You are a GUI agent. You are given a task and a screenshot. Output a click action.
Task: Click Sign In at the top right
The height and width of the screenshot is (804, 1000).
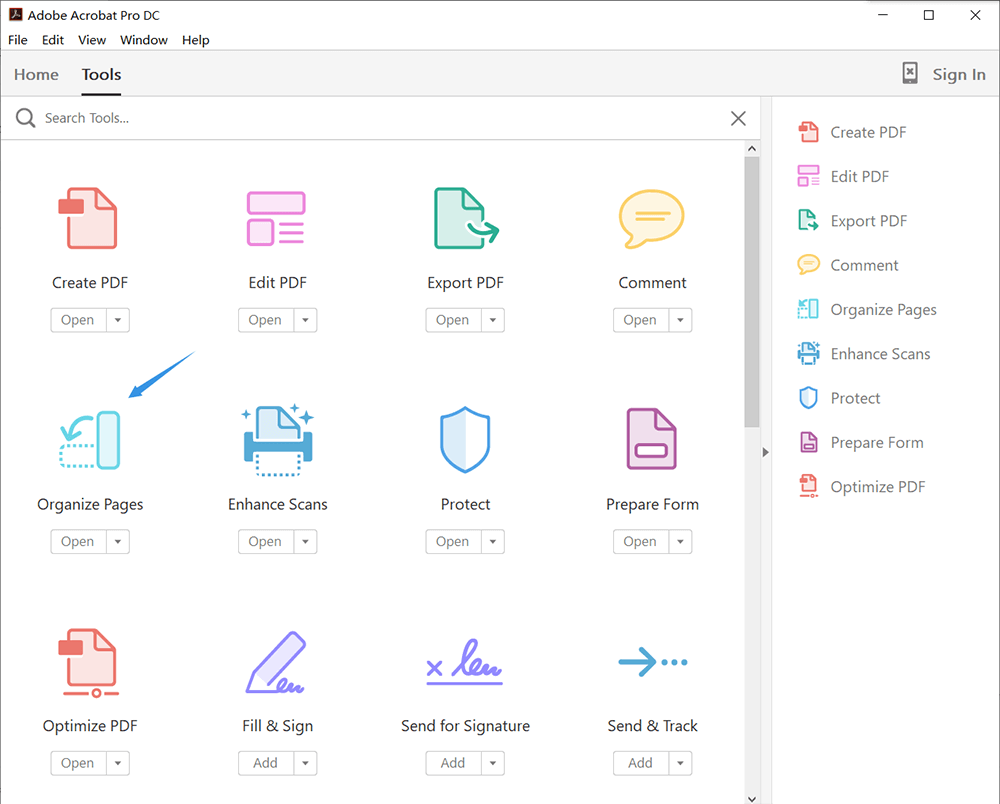pos(958,74)
